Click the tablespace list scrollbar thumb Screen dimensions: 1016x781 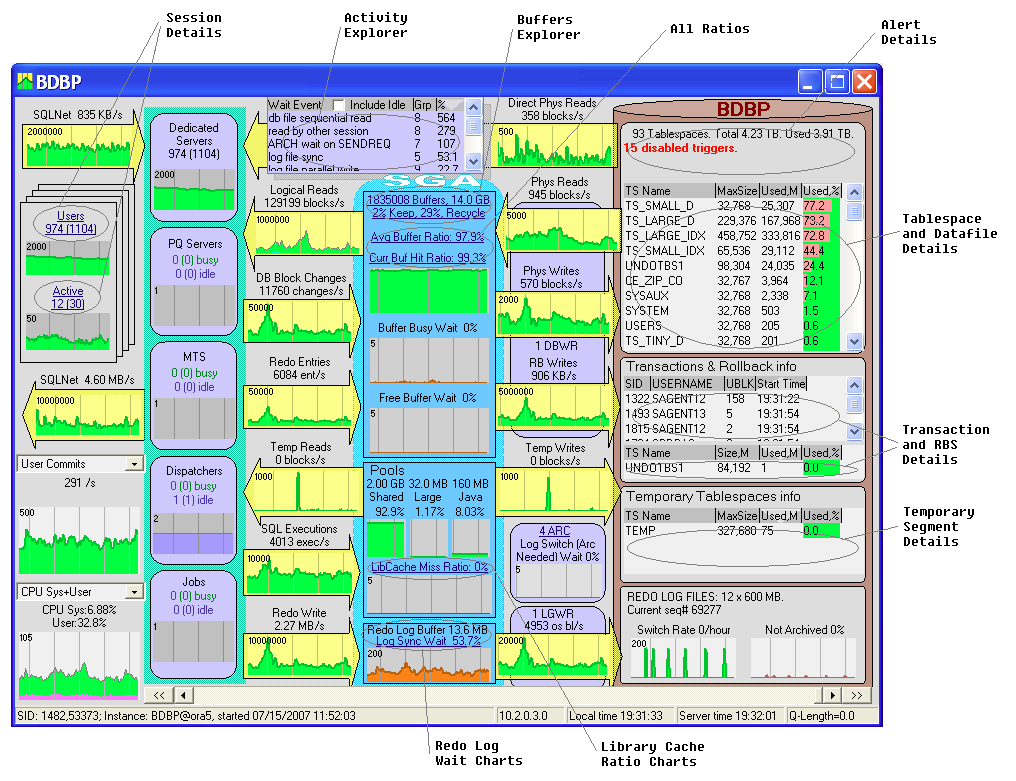(x=854, y=211)
